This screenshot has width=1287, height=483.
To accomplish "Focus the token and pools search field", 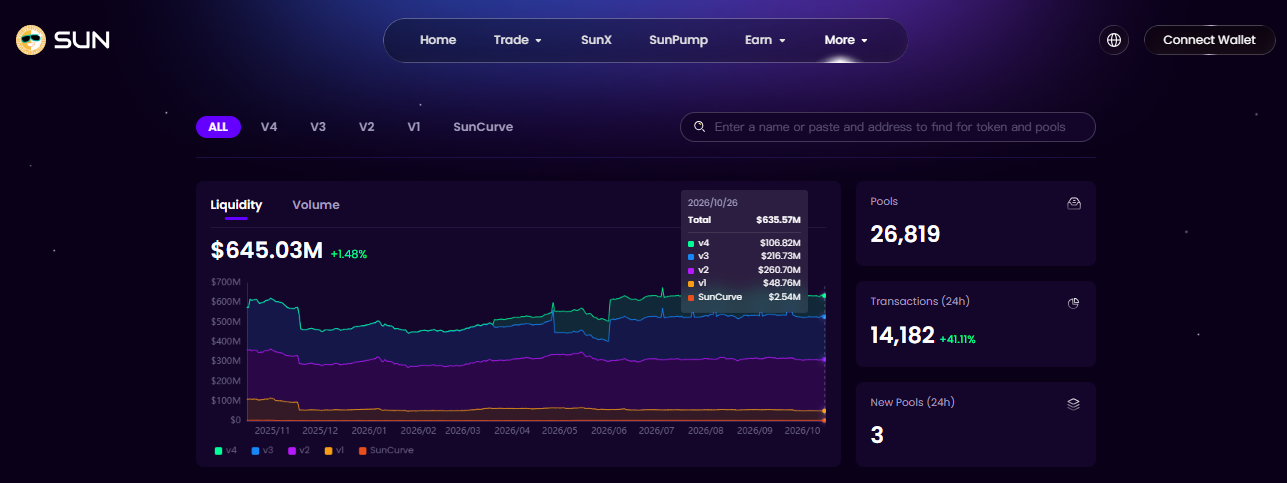I will (x=888, y=127).
